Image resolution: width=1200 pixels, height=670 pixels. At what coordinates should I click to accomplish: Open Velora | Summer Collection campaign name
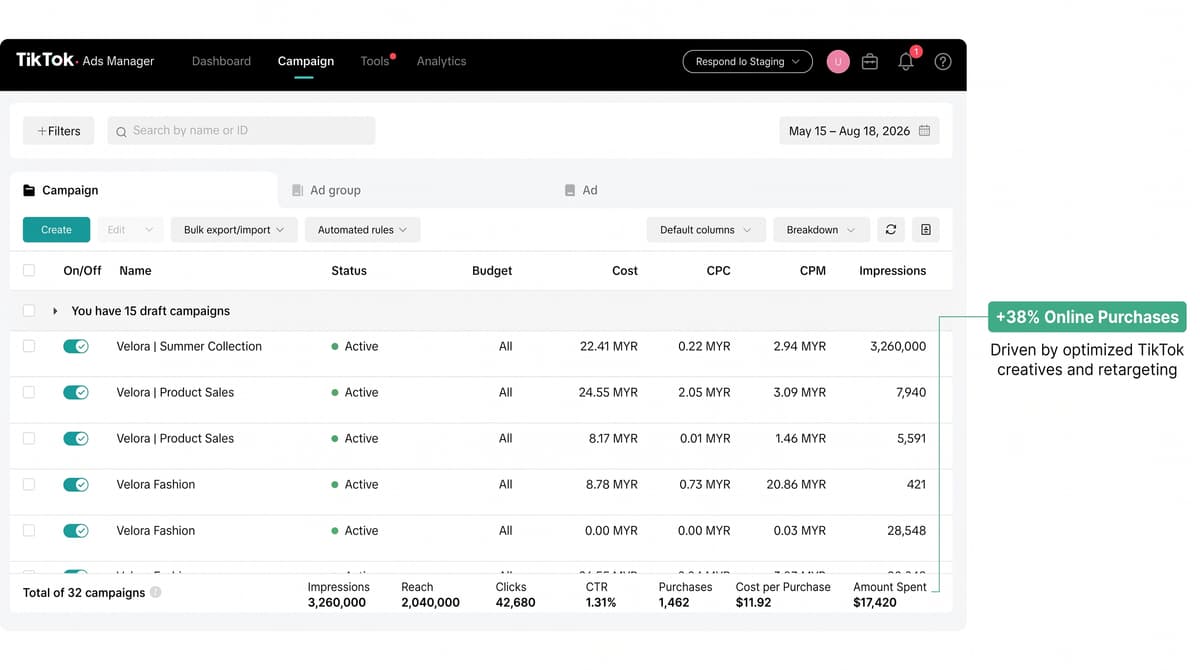pyautogui.click(x=189, y=346)
